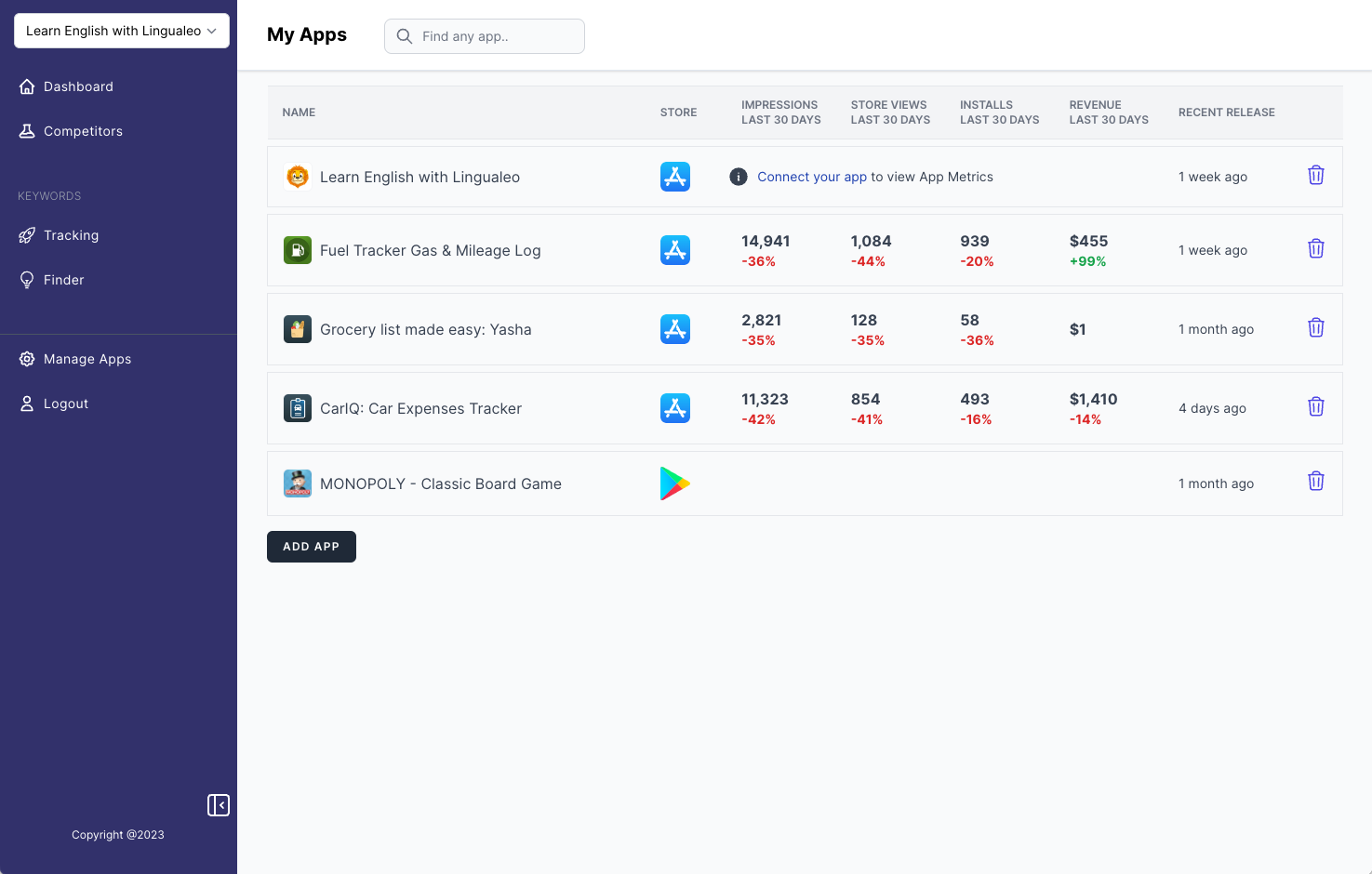The width and height of the screenshot is (1372, 874).
Task: Click App Store icon for CarIQ row
Action: [x=675, y=408]
